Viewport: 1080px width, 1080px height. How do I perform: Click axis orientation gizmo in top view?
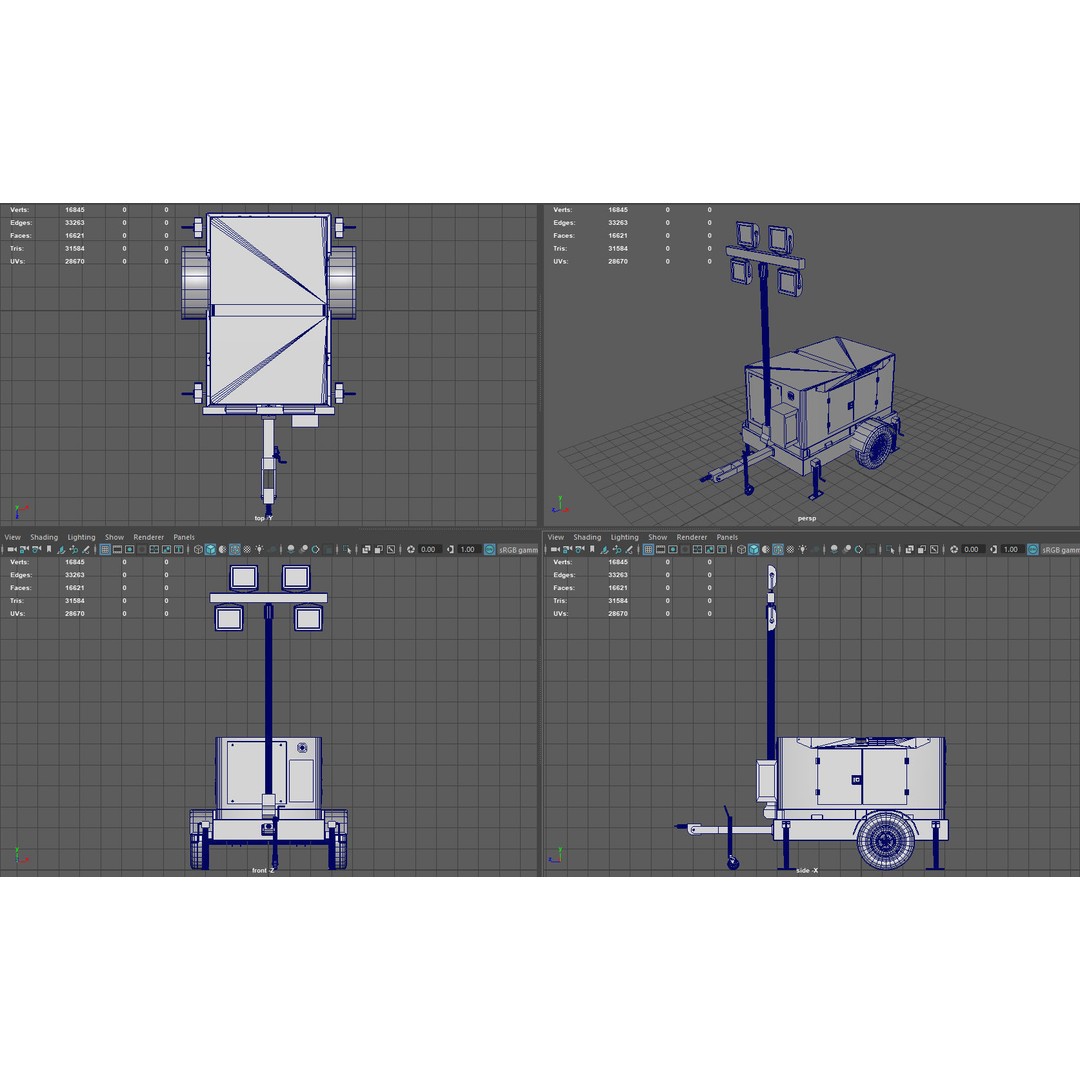coord(21,511)
